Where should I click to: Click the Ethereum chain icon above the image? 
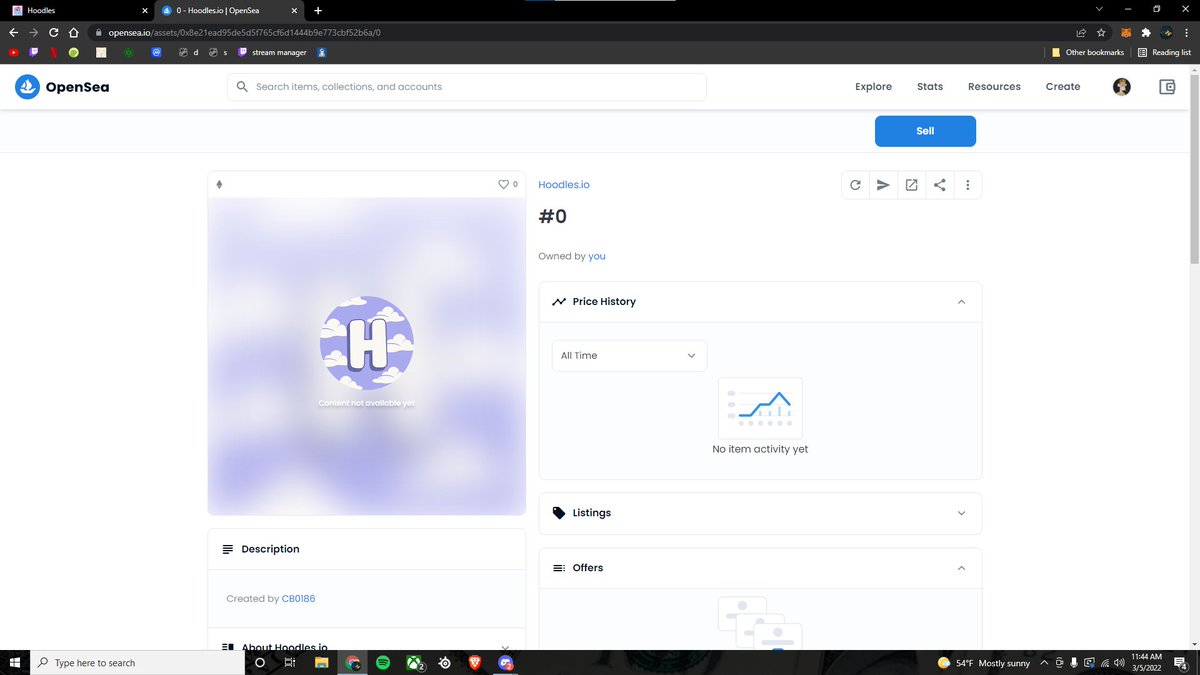[x=219, y=184]
